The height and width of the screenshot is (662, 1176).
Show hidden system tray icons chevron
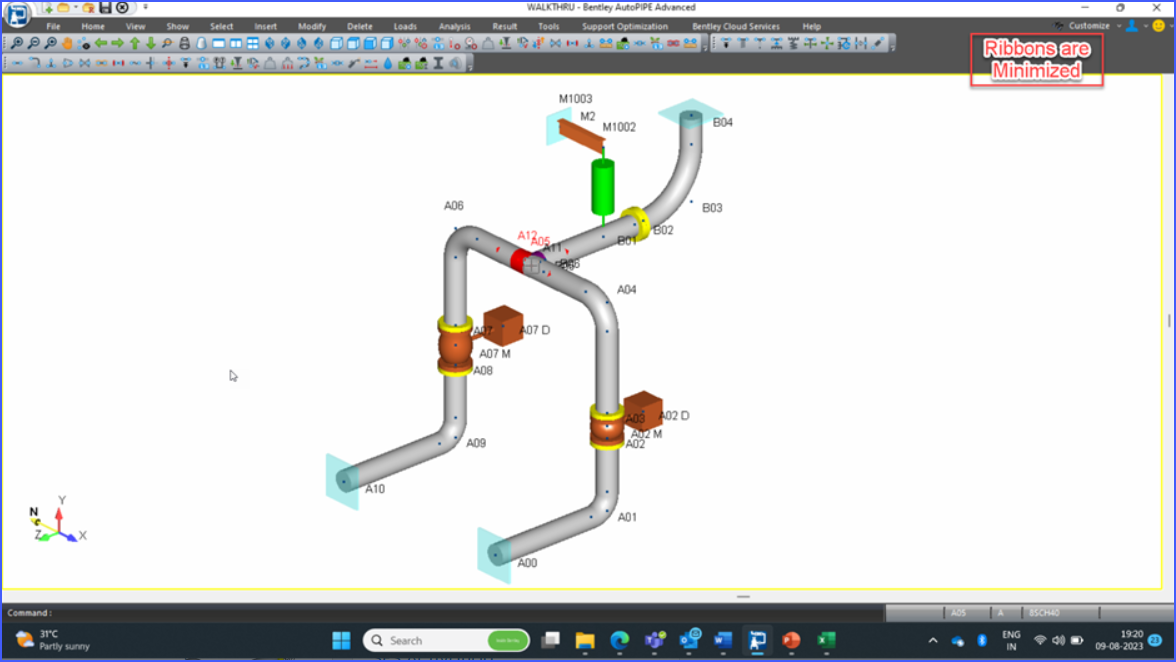(933, 640)
